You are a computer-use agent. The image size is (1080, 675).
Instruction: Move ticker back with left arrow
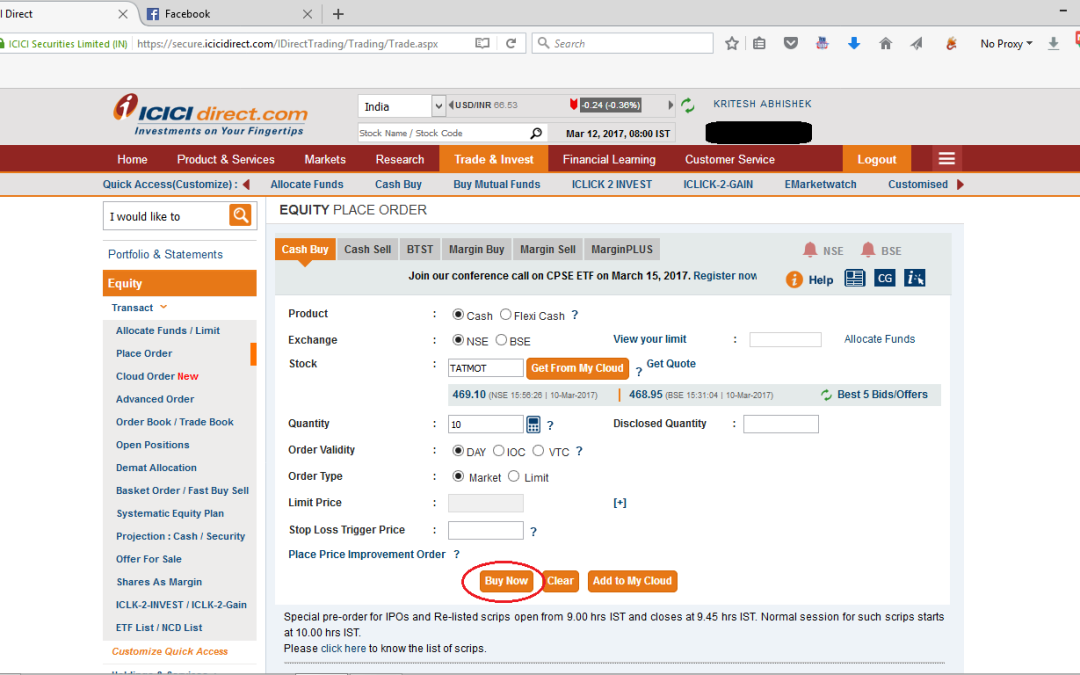(x=451, y=105)
